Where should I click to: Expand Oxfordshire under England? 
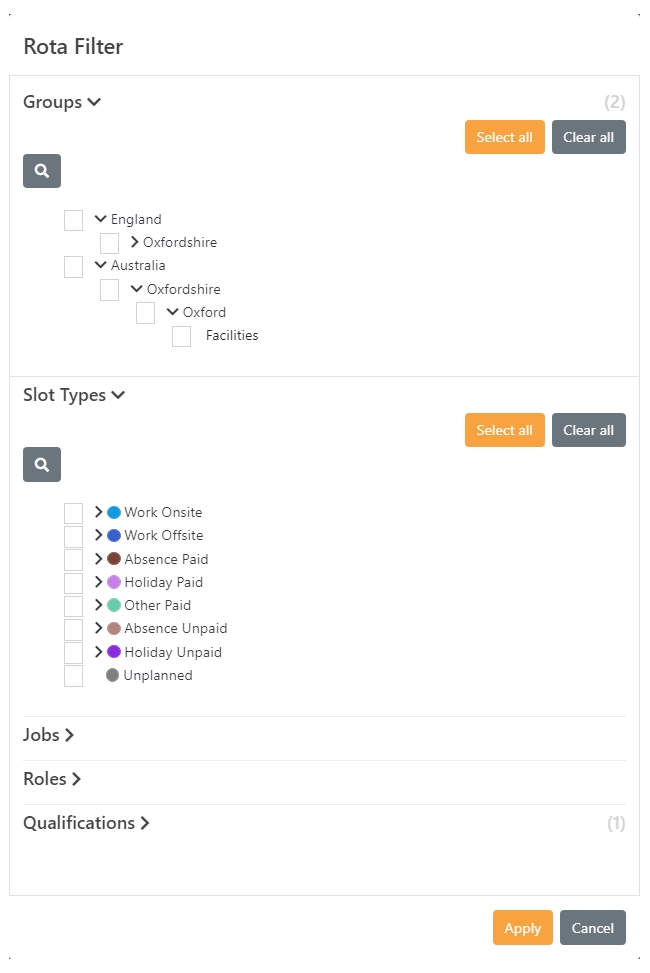pos(135,242)
